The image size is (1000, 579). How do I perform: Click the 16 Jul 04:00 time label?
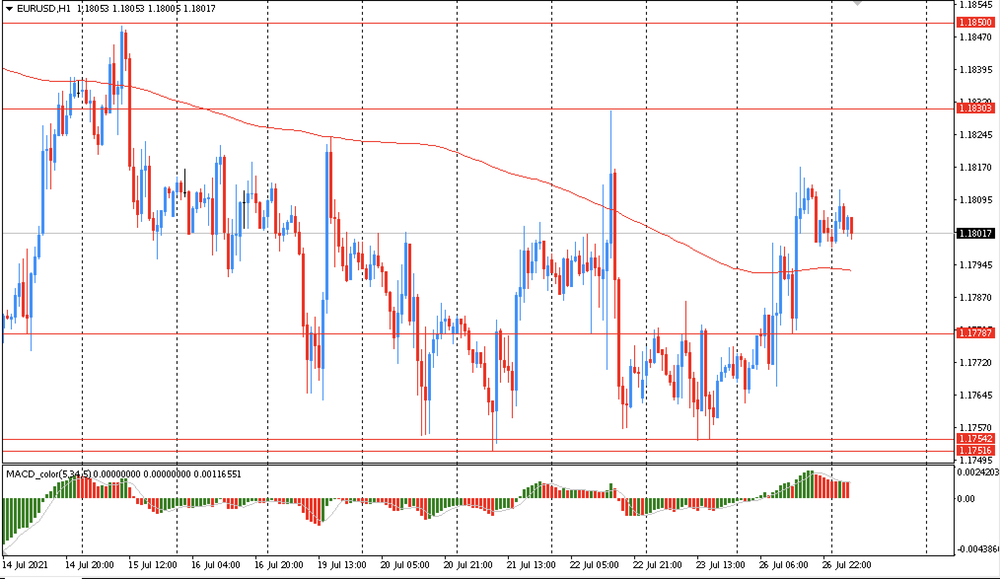click(x=216, y=565)
